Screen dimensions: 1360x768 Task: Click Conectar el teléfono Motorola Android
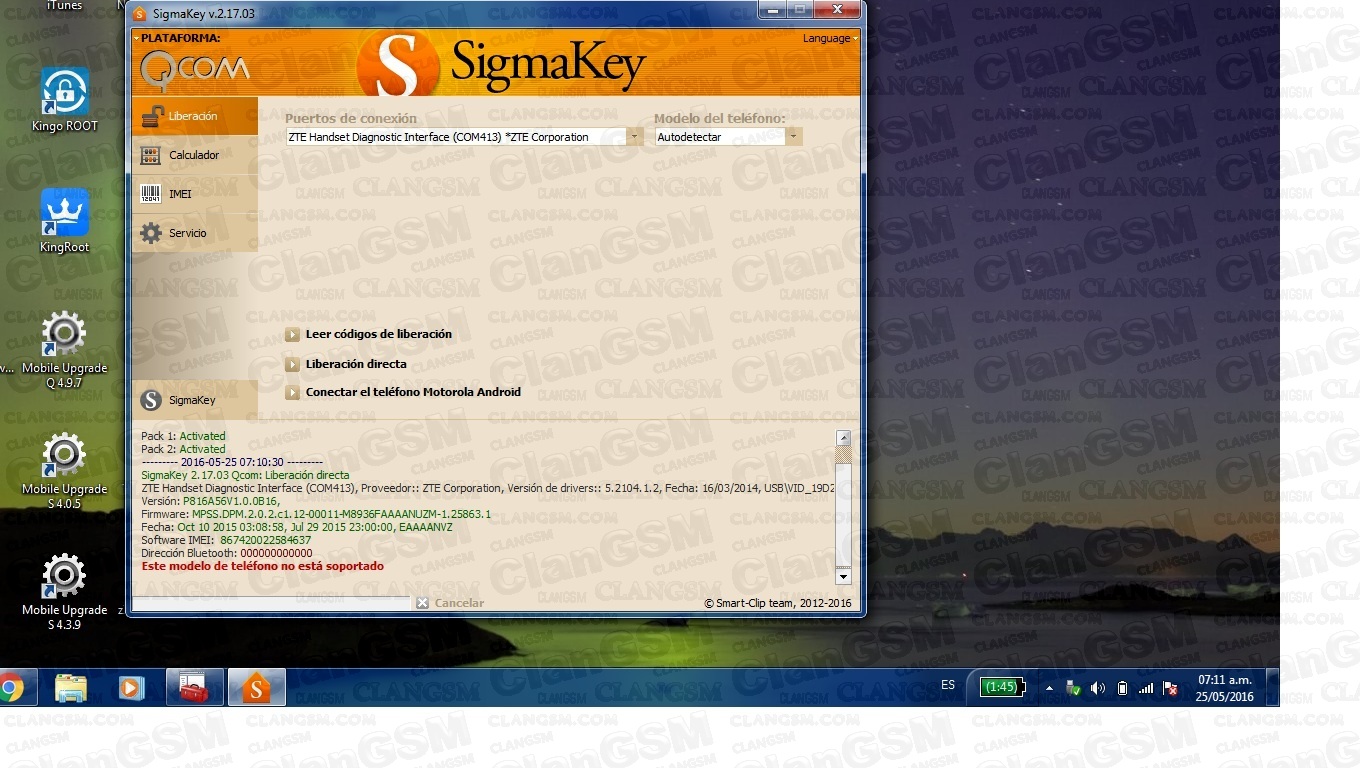pos(403,392)
